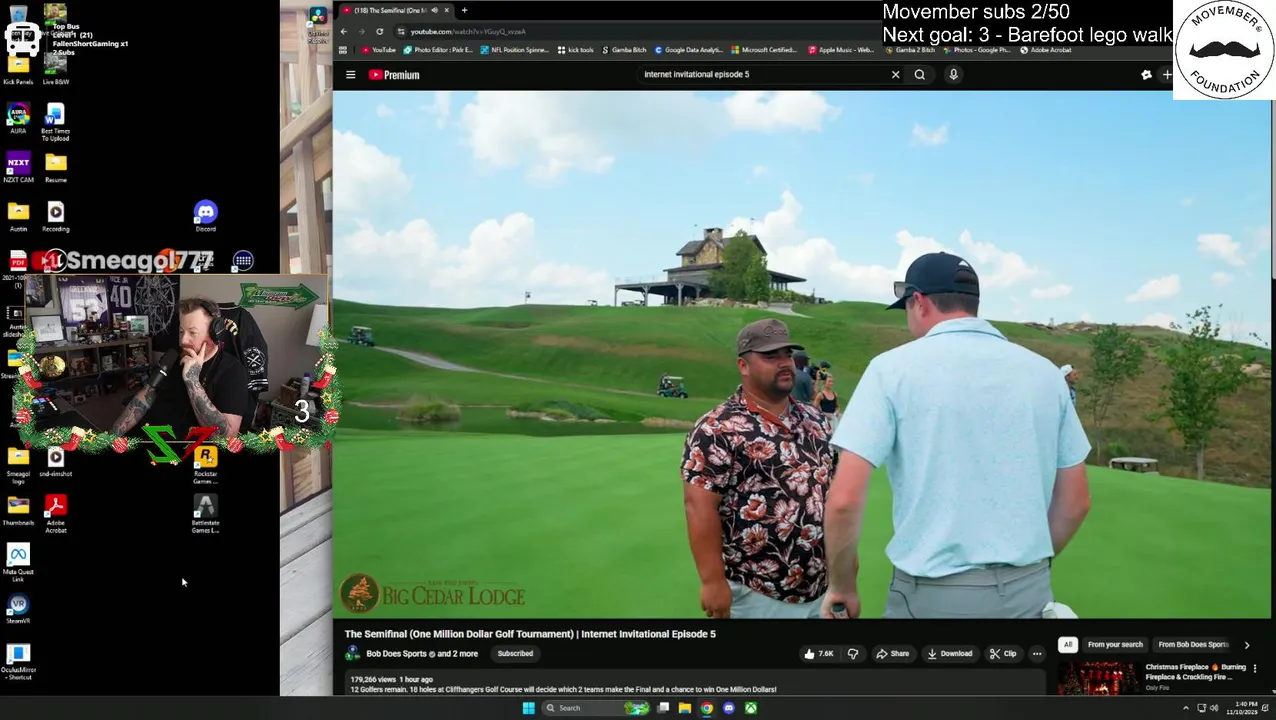Viewport: 1276px width, 720px height.
Task: Open Chrome from the taskbar
Action: [706, 708]
